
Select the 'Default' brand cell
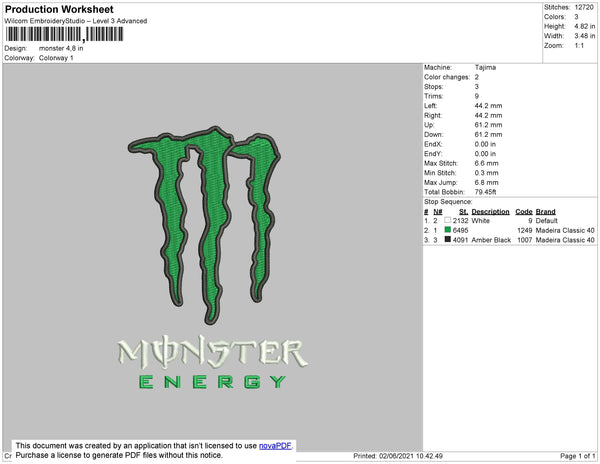[x=546, y=221]
